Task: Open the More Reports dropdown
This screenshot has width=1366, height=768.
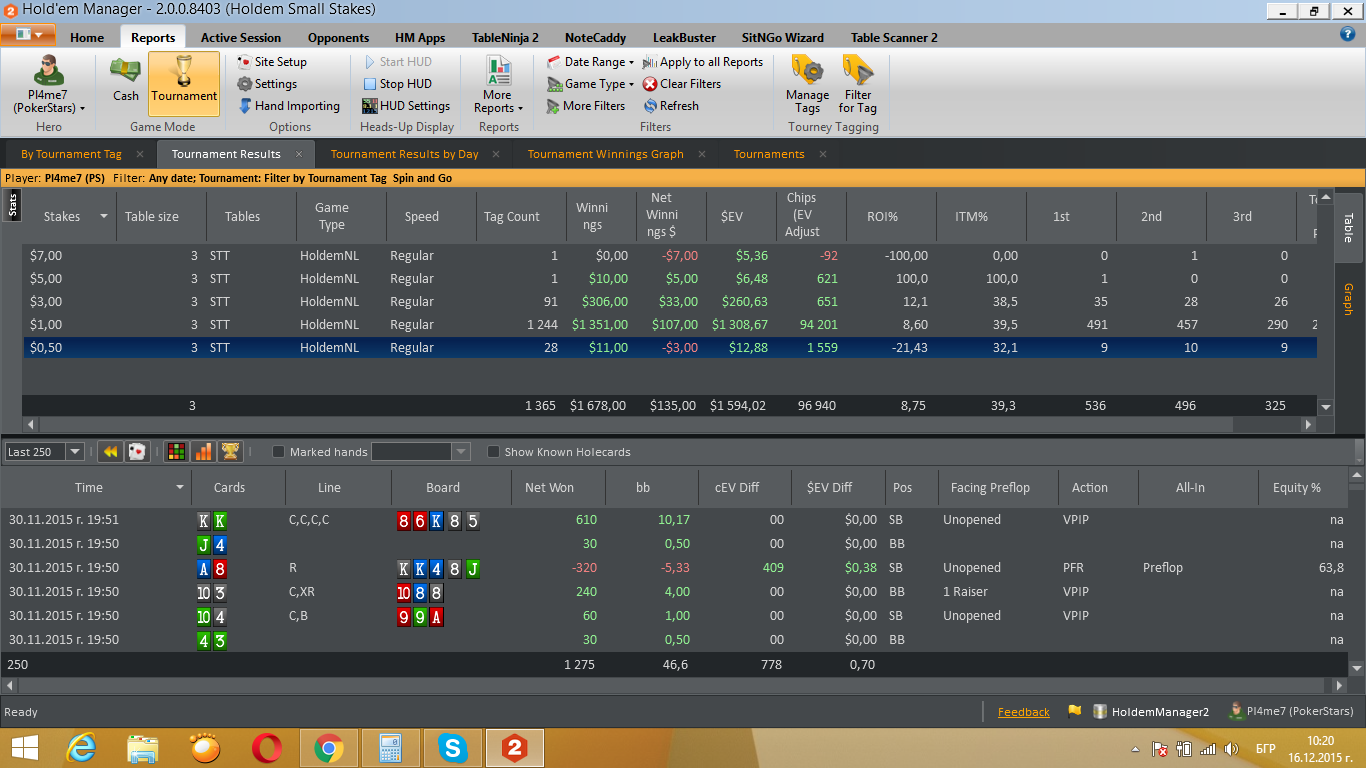Action: pos(498,84)
